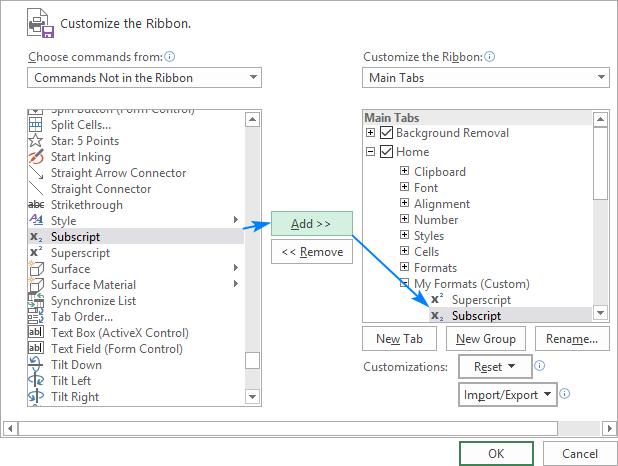Click the OK button
The height and width of the screenshot is (466, 618).
coord(496,453)
